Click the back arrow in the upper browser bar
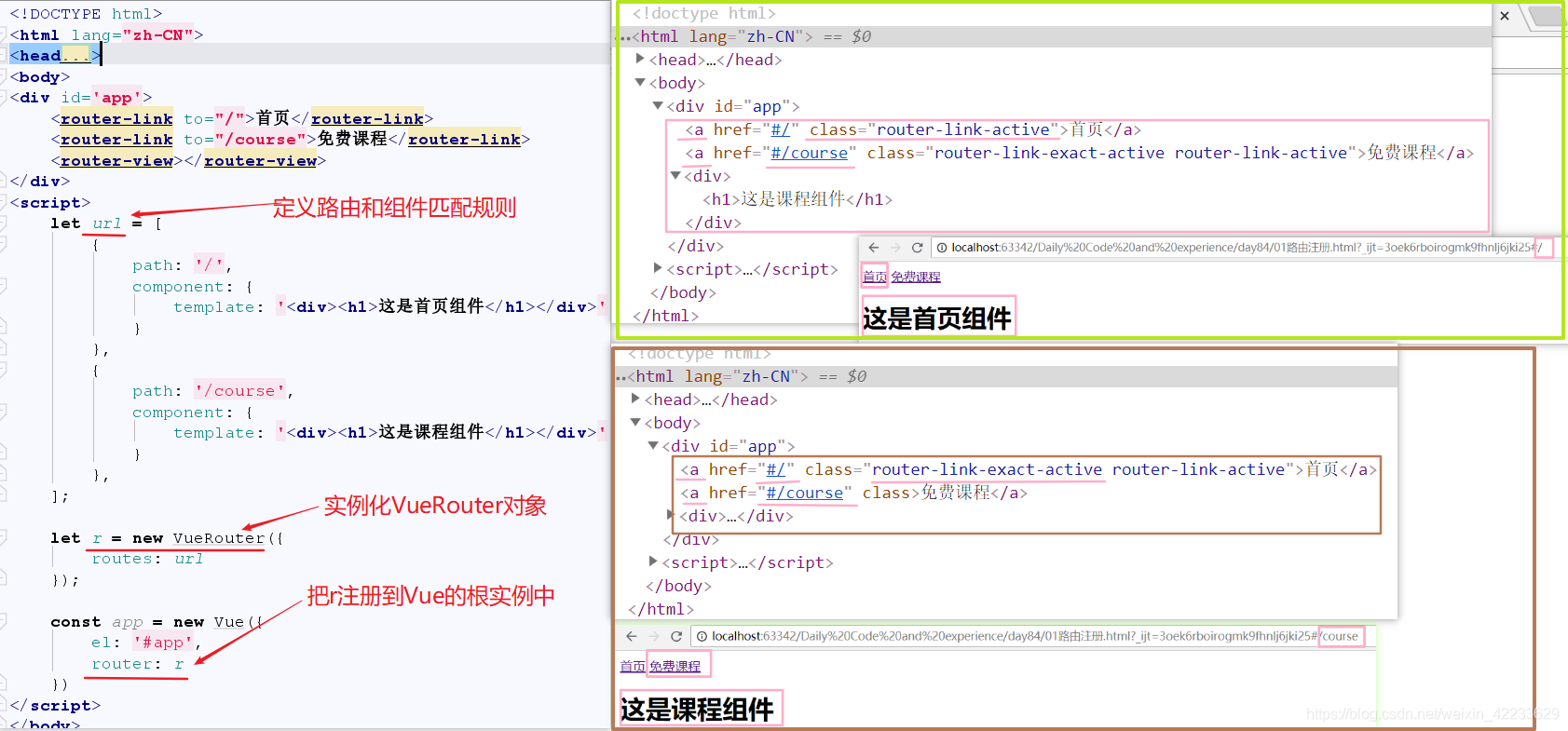 873,248
